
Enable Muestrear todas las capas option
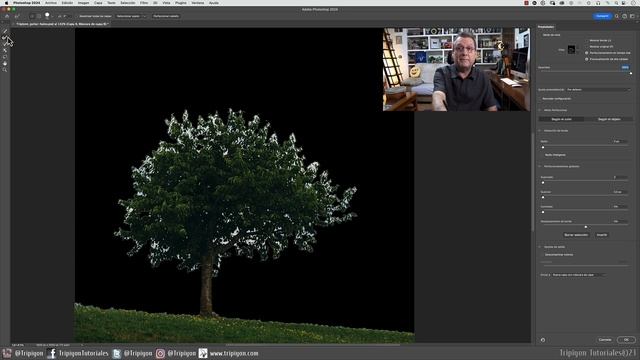[77, 16]
